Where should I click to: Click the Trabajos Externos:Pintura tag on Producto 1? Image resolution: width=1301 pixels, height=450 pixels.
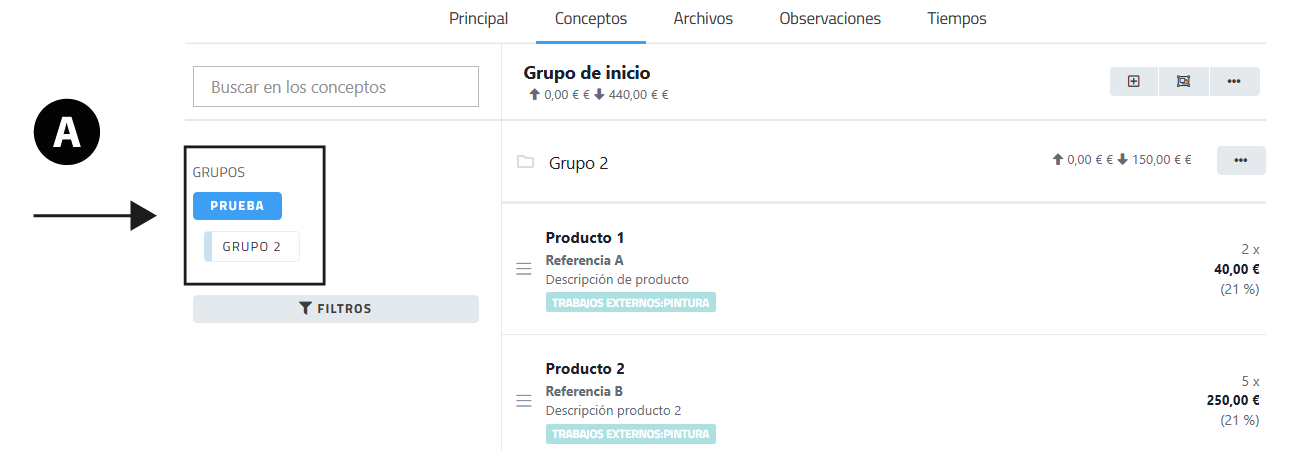point(631,303)
